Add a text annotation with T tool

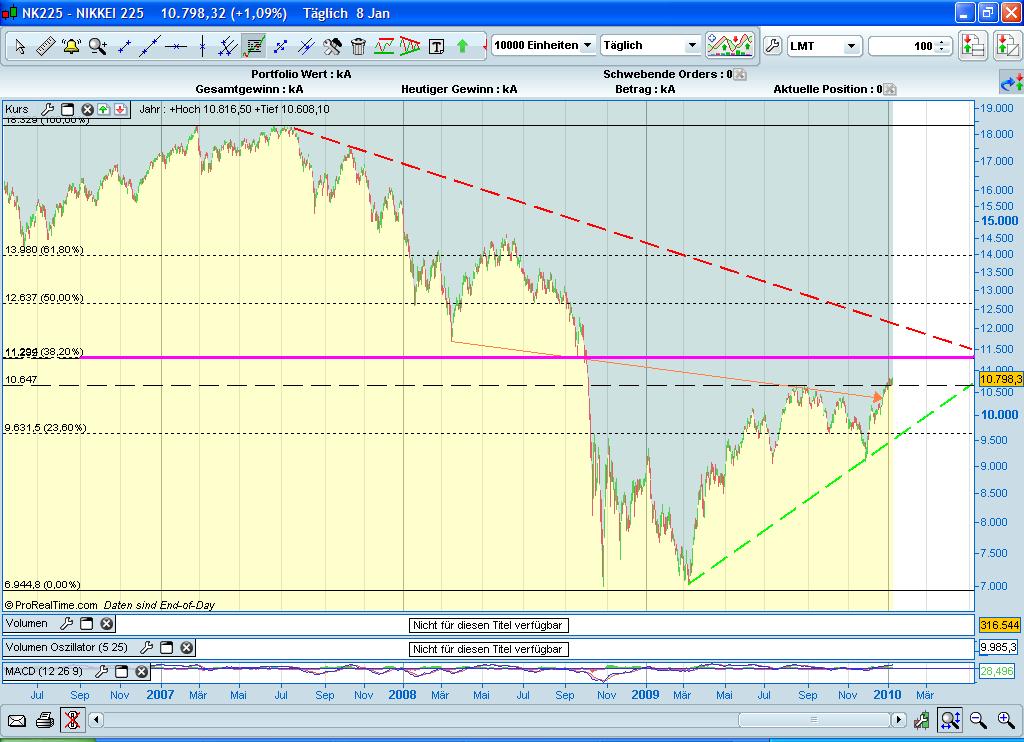pos(436,46)
